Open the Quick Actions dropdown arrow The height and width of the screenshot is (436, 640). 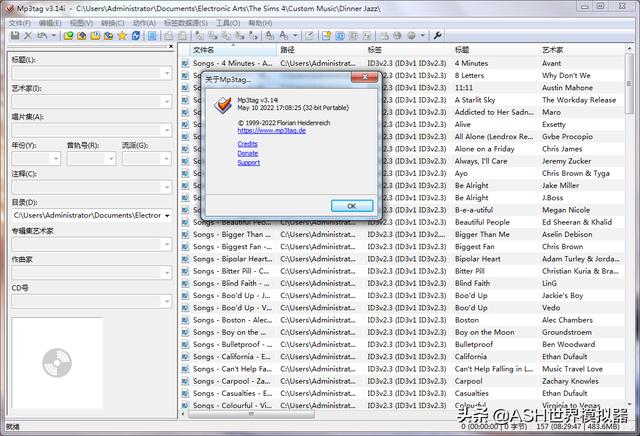(295, 36)
